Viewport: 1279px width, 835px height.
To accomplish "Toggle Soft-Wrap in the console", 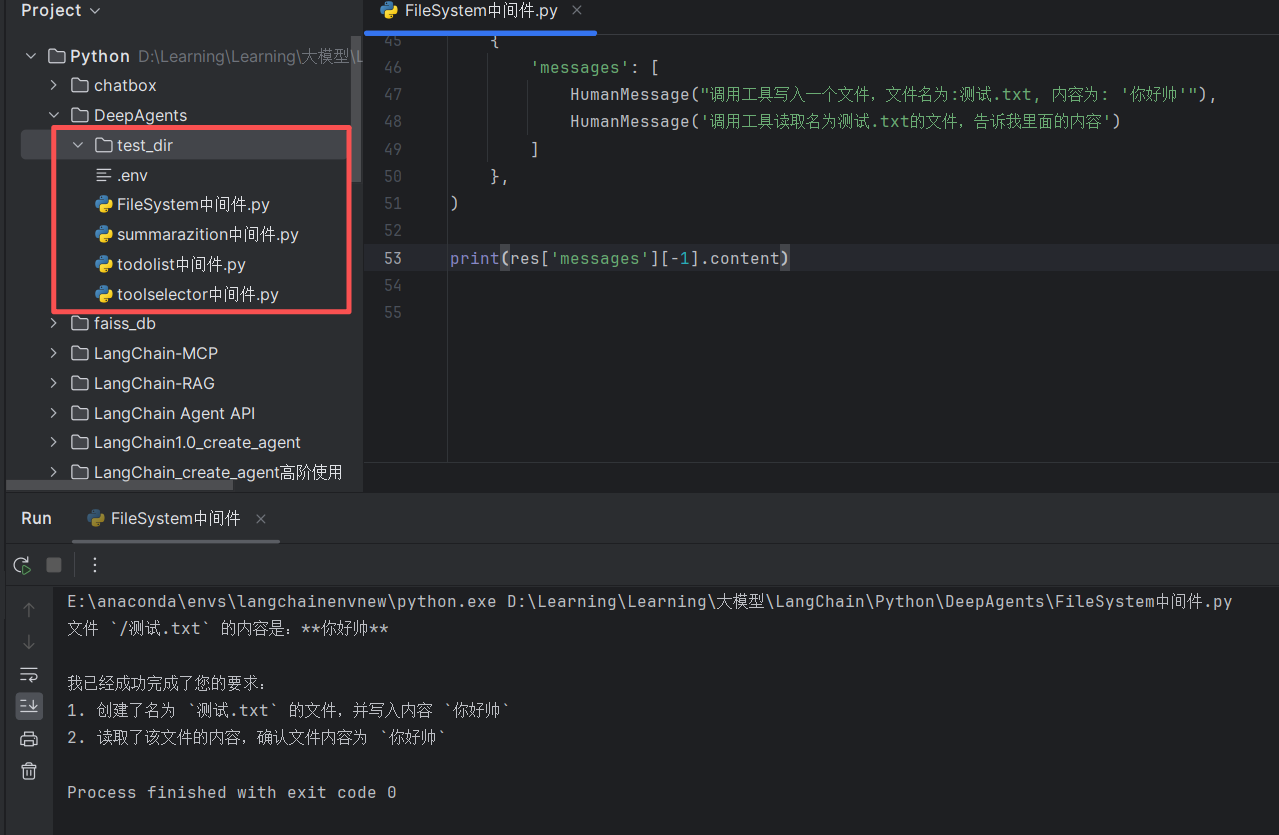I will point(29,674).
